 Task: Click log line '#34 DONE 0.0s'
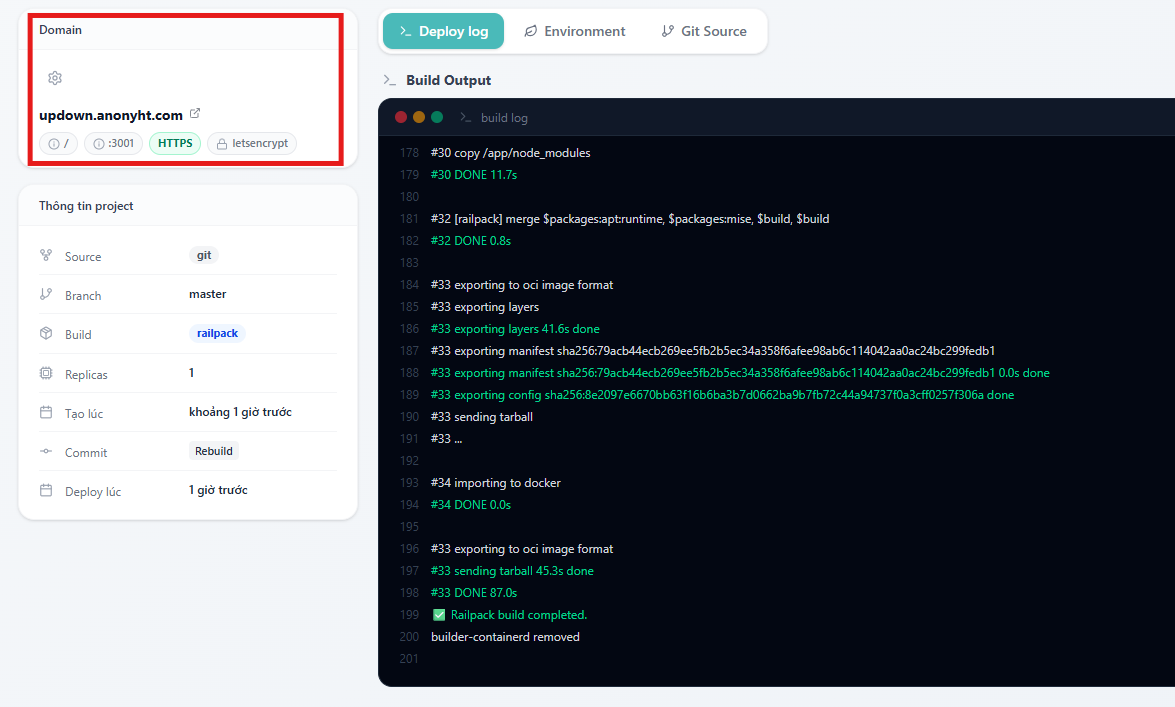[x=471, y=505]
